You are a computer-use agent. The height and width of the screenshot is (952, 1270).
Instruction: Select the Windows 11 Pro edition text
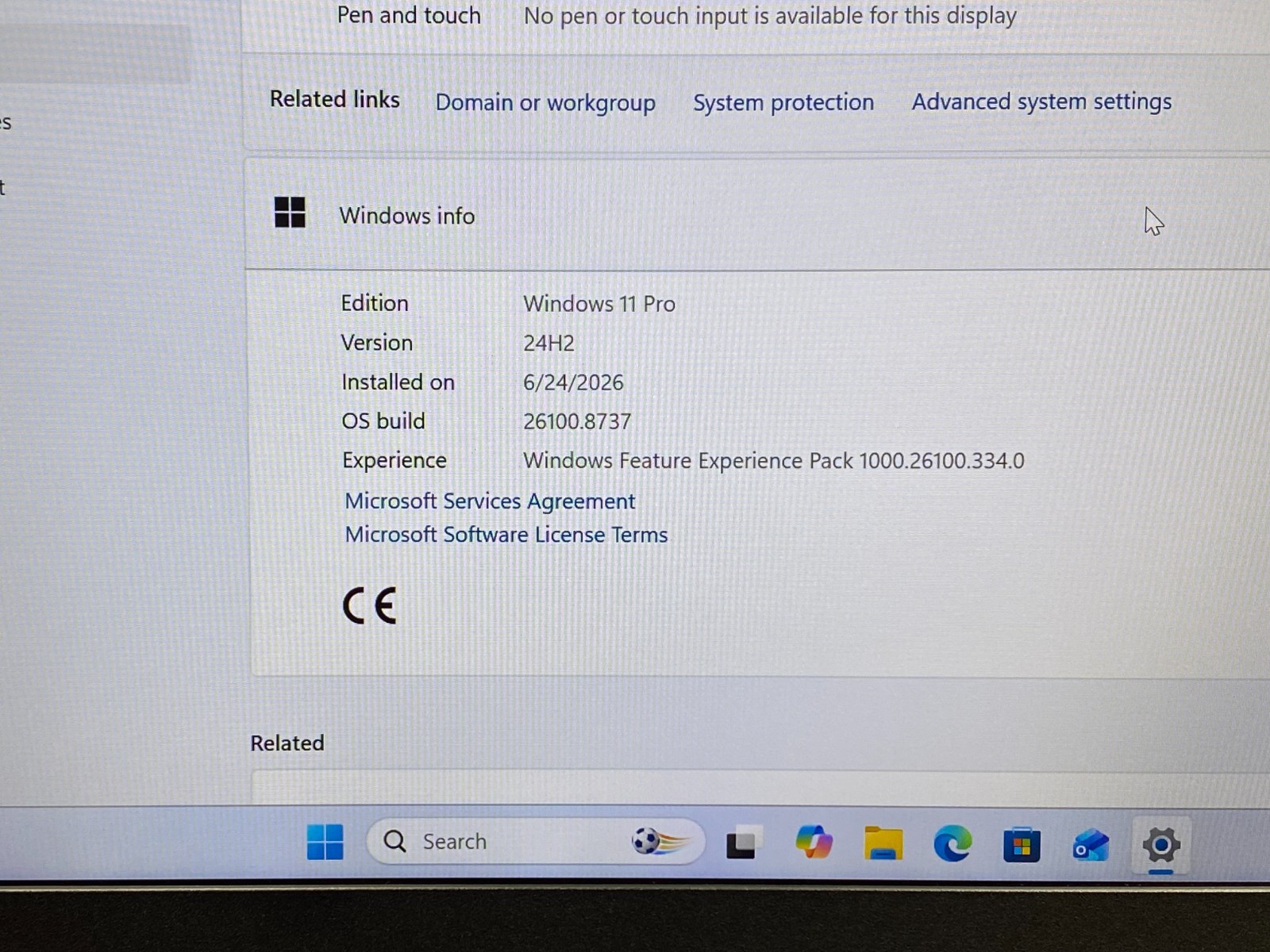click(x=599, y=304)
